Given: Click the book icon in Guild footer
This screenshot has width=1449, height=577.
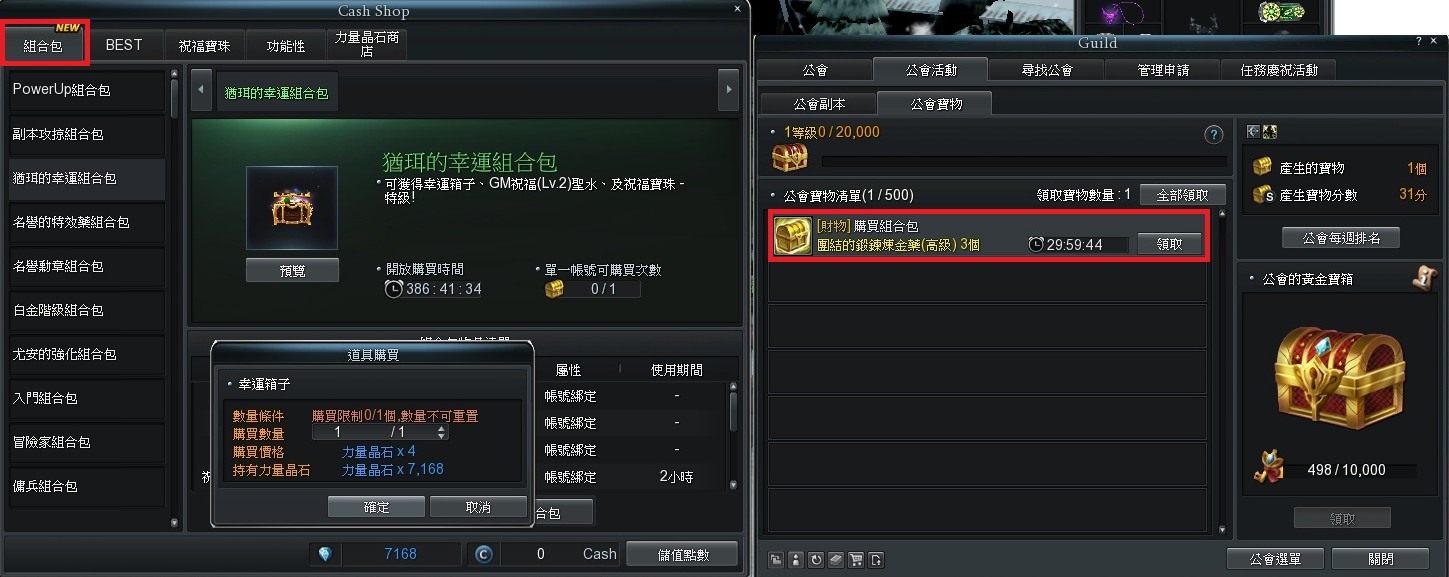Looking at the screenshot, I should (836, 560).
